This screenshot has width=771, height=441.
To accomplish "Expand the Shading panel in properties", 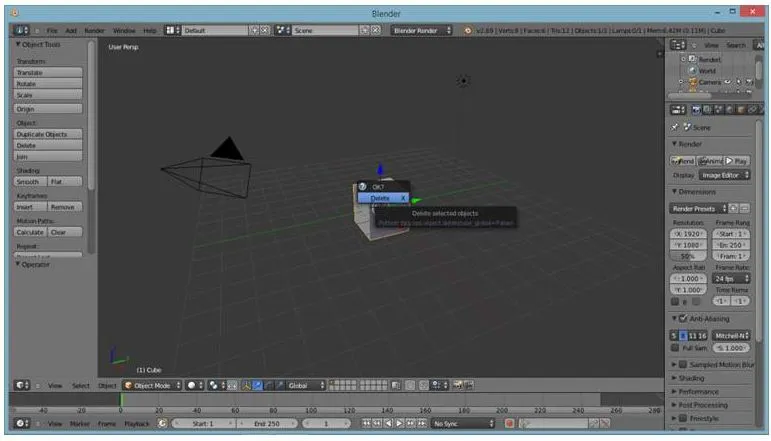I will [691, 378].
